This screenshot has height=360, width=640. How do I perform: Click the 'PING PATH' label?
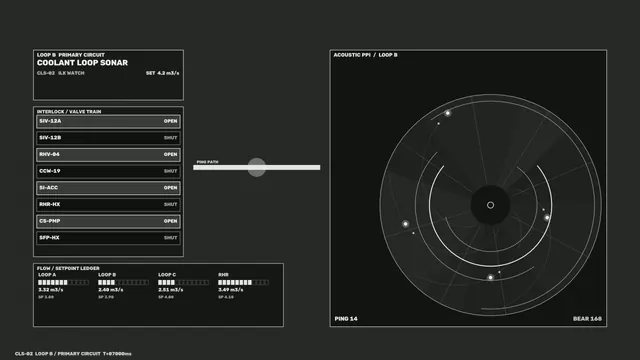[x=207, y=162]
